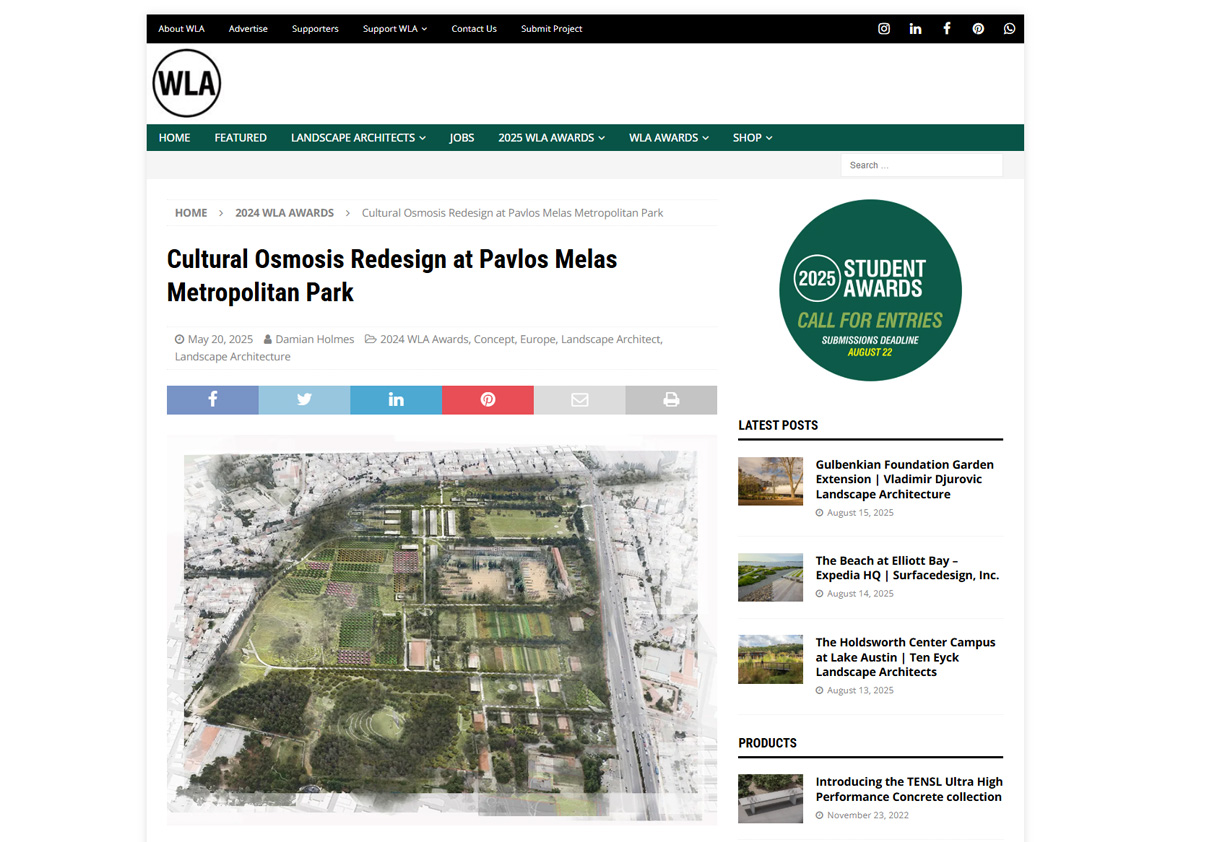This screenshot has width=1209, height=842.
Task: Open 2025 Student Awards banner
Action: [870, 290]
